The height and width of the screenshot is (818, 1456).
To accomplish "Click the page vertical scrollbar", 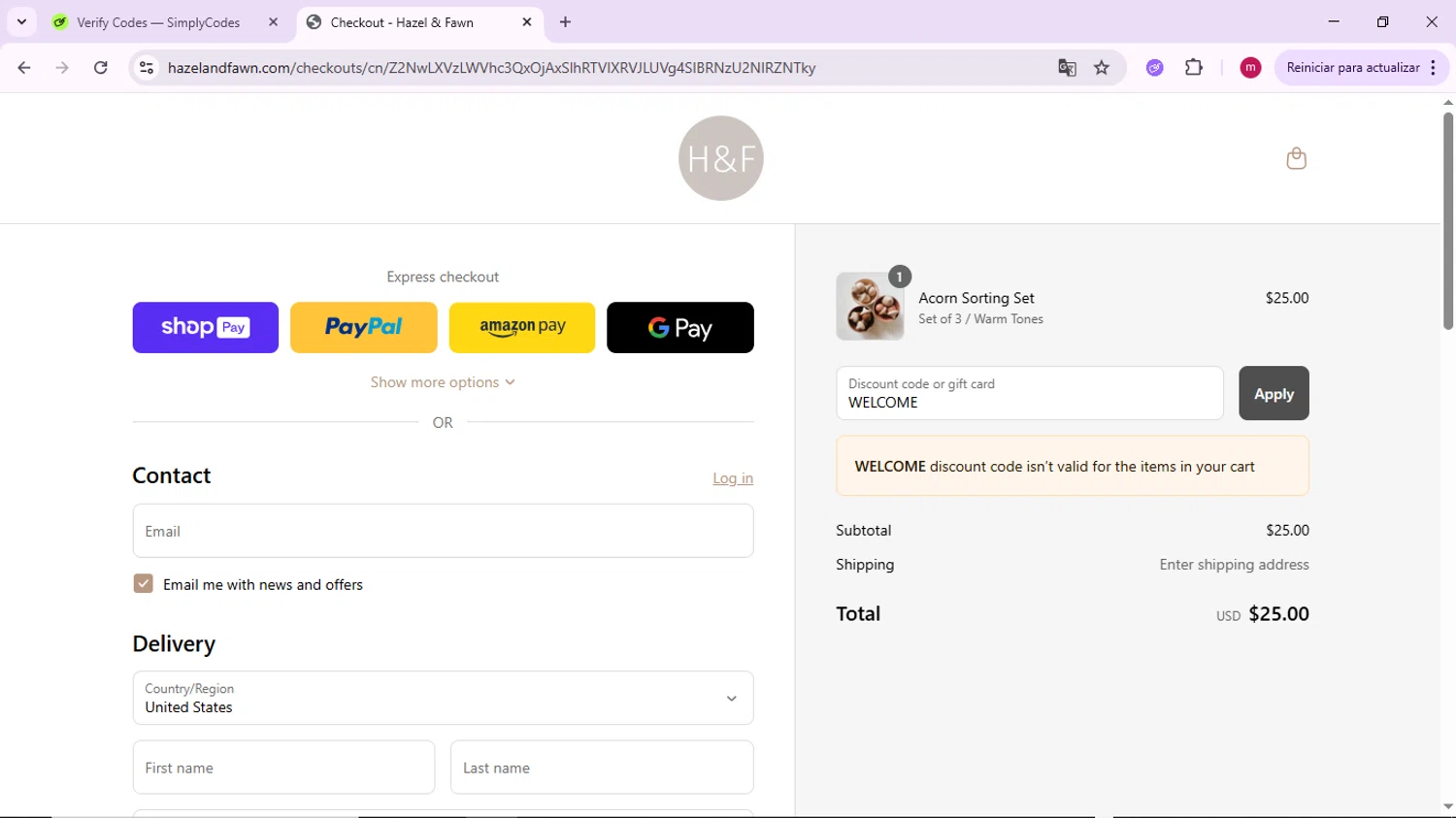I will [x=1448, y=222].
